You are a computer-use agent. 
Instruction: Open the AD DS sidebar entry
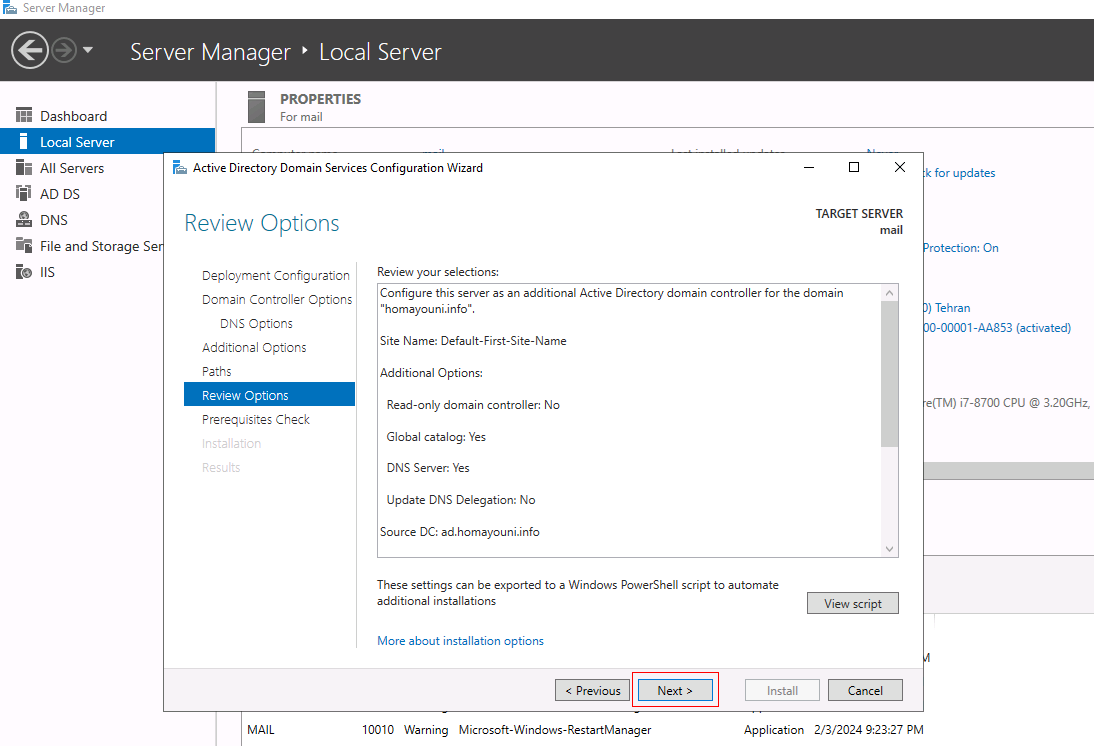pos(60,194)
